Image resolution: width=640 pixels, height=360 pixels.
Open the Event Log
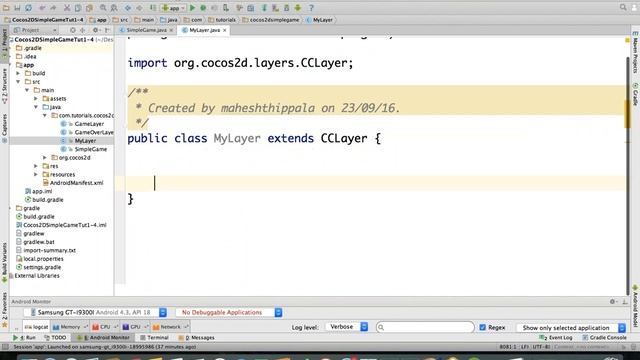[556, 338]
